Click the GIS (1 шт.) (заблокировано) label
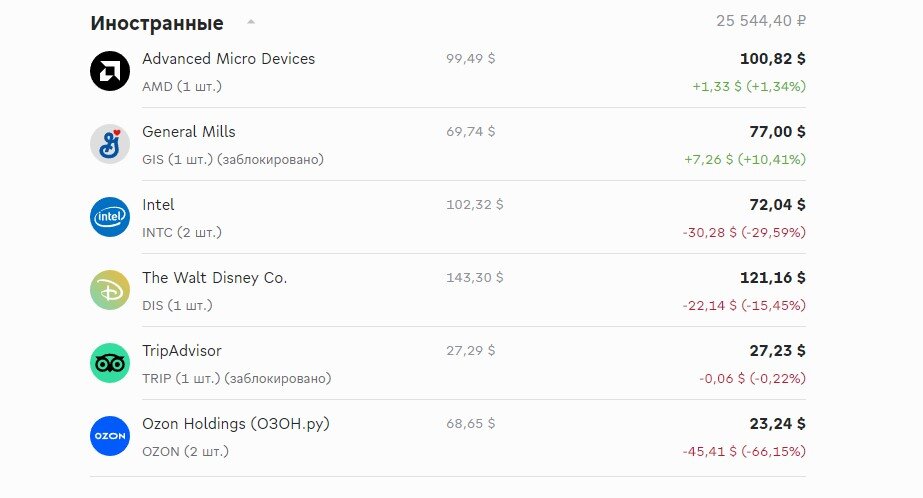The height and width of the screenshot is (498, 923). coord(233,160)
